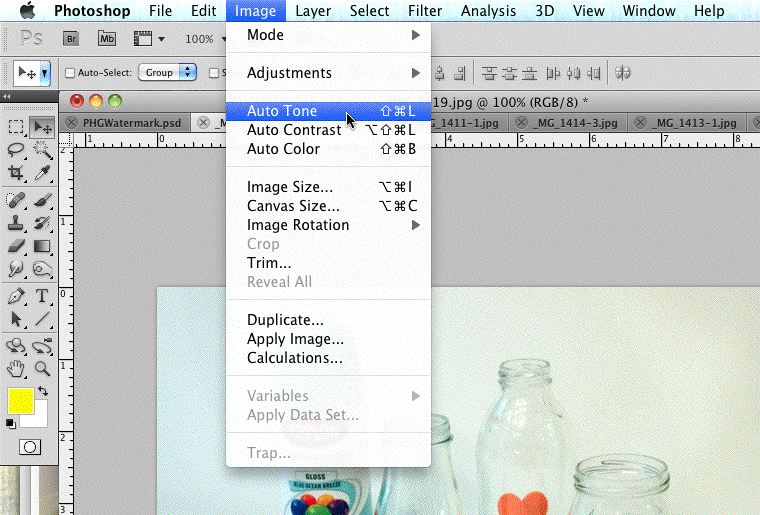Select the Magic Wand tool
Screen dimensions: 760x515
pos(42,150)
